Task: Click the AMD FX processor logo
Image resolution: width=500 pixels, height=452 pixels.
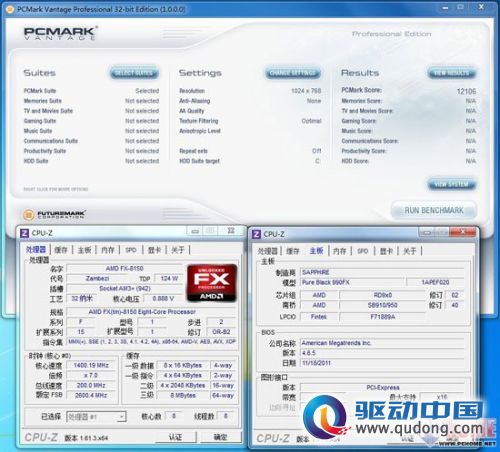Action: click(212, 282)
